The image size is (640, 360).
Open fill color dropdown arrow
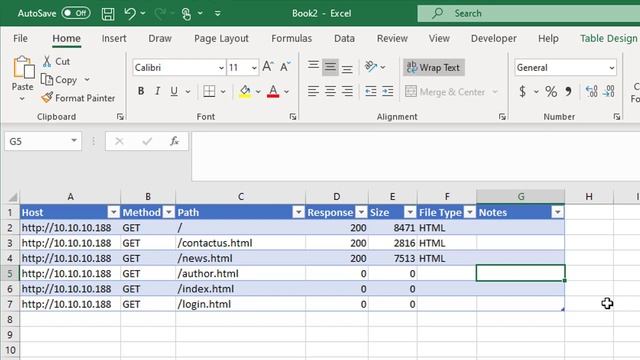[x=258, y=92]
